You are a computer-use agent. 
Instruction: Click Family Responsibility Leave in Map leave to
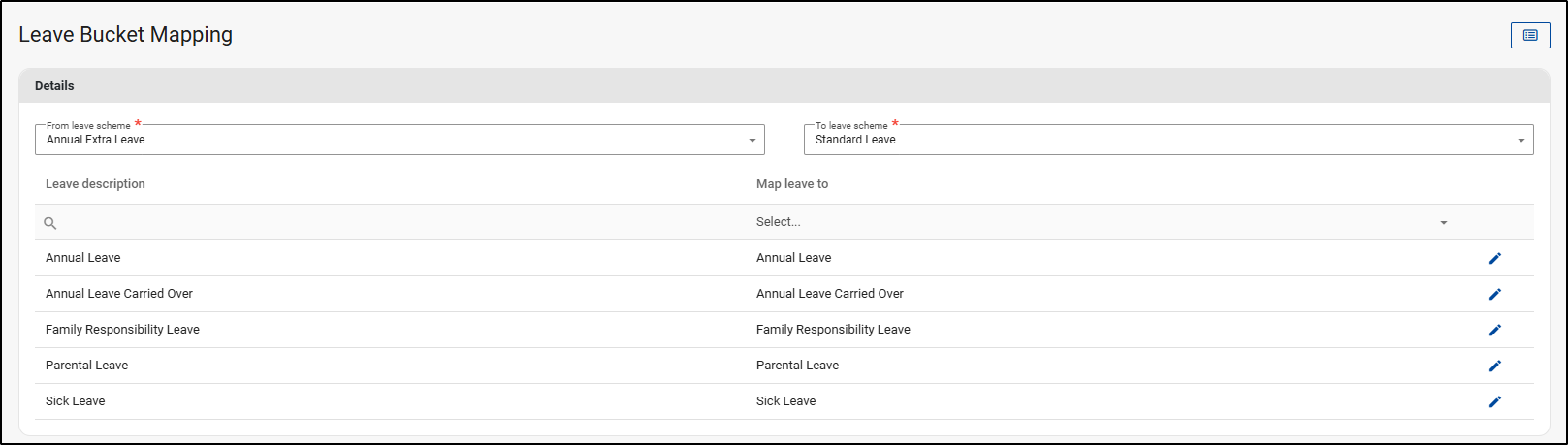tap(832, 330)
